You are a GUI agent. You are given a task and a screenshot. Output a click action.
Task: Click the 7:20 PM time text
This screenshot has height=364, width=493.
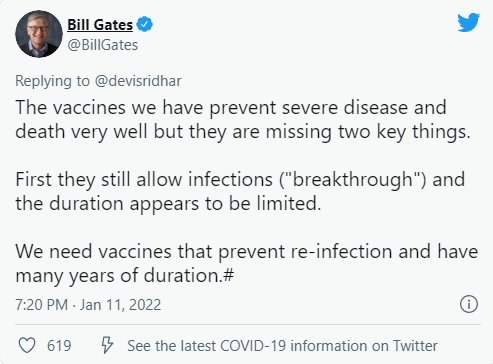click(x=41, y=305)
